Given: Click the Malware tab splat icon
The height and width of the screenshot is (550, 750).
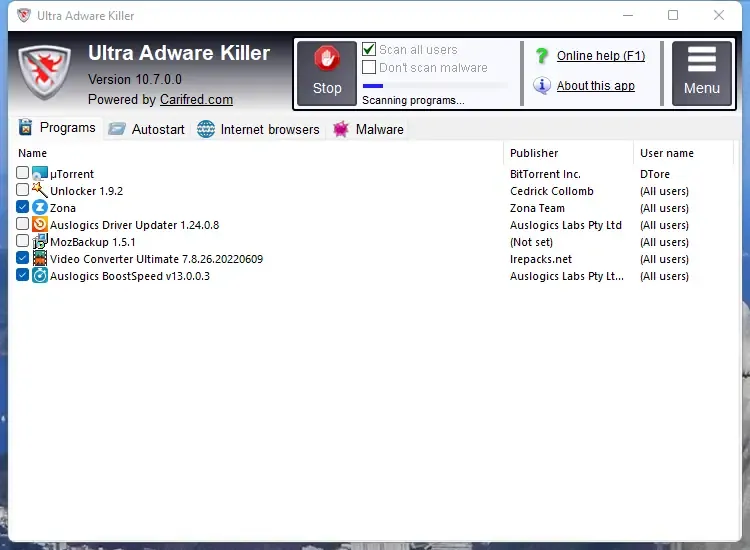Looking at the screenshot, I should pyautogui.click(x=341, y=129).
